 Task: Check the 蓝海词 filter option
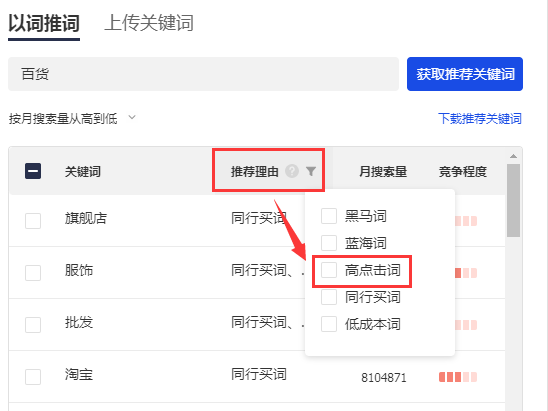point(329,243)
